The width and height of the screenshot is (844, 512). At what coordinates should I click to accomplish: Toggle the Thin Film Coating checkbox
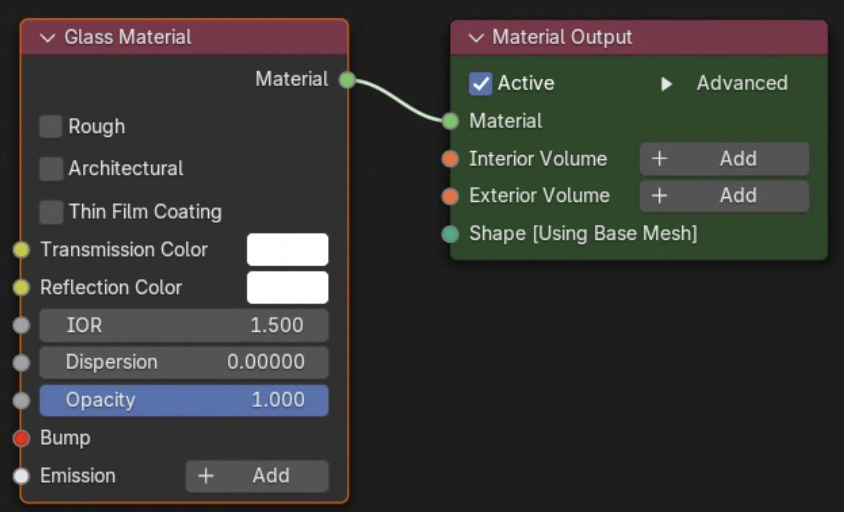(x=51, y=212)
